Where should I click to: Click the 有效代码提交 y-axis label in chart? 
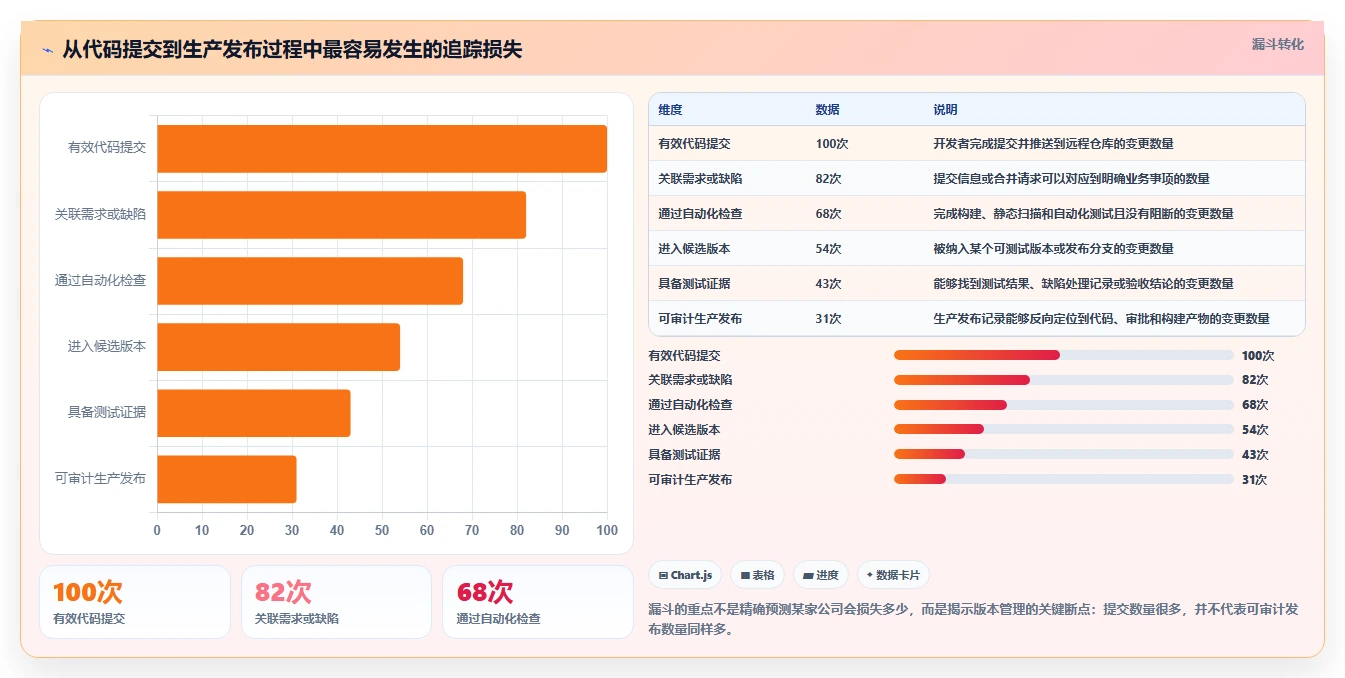107,148
